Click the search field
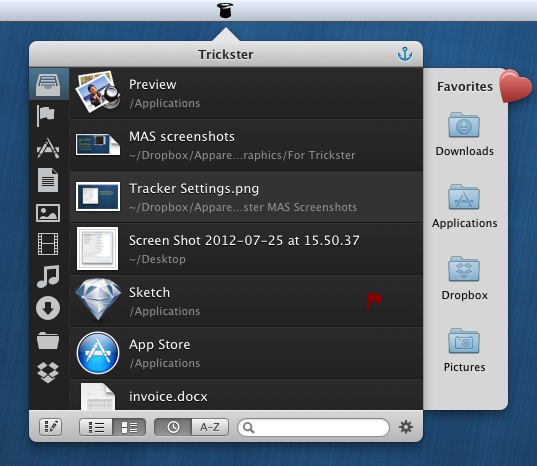This screenshot has width=537, height=466. coord(313,427)
